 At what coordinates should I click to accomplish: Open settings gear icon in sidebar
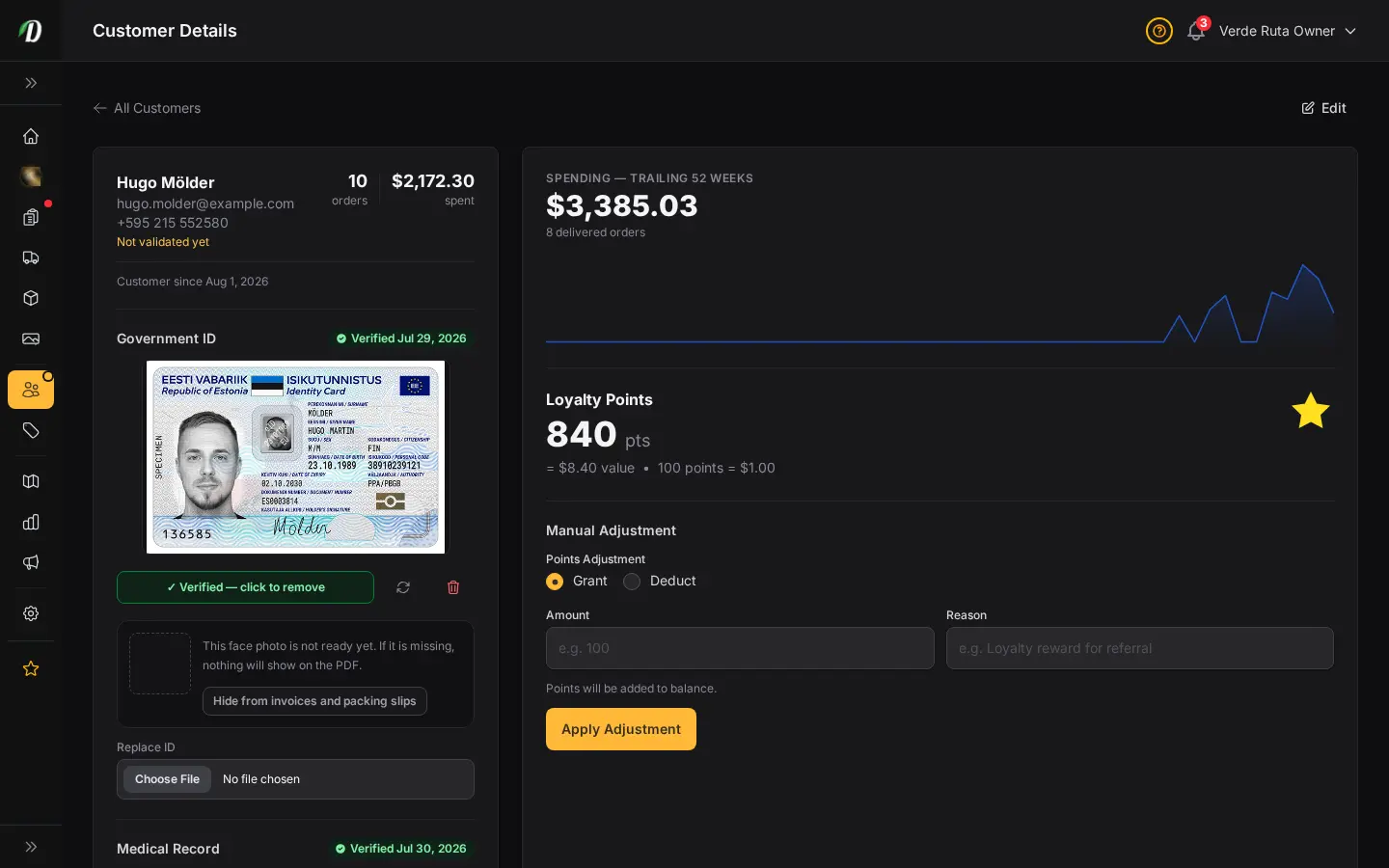click(x=31, y=613)
